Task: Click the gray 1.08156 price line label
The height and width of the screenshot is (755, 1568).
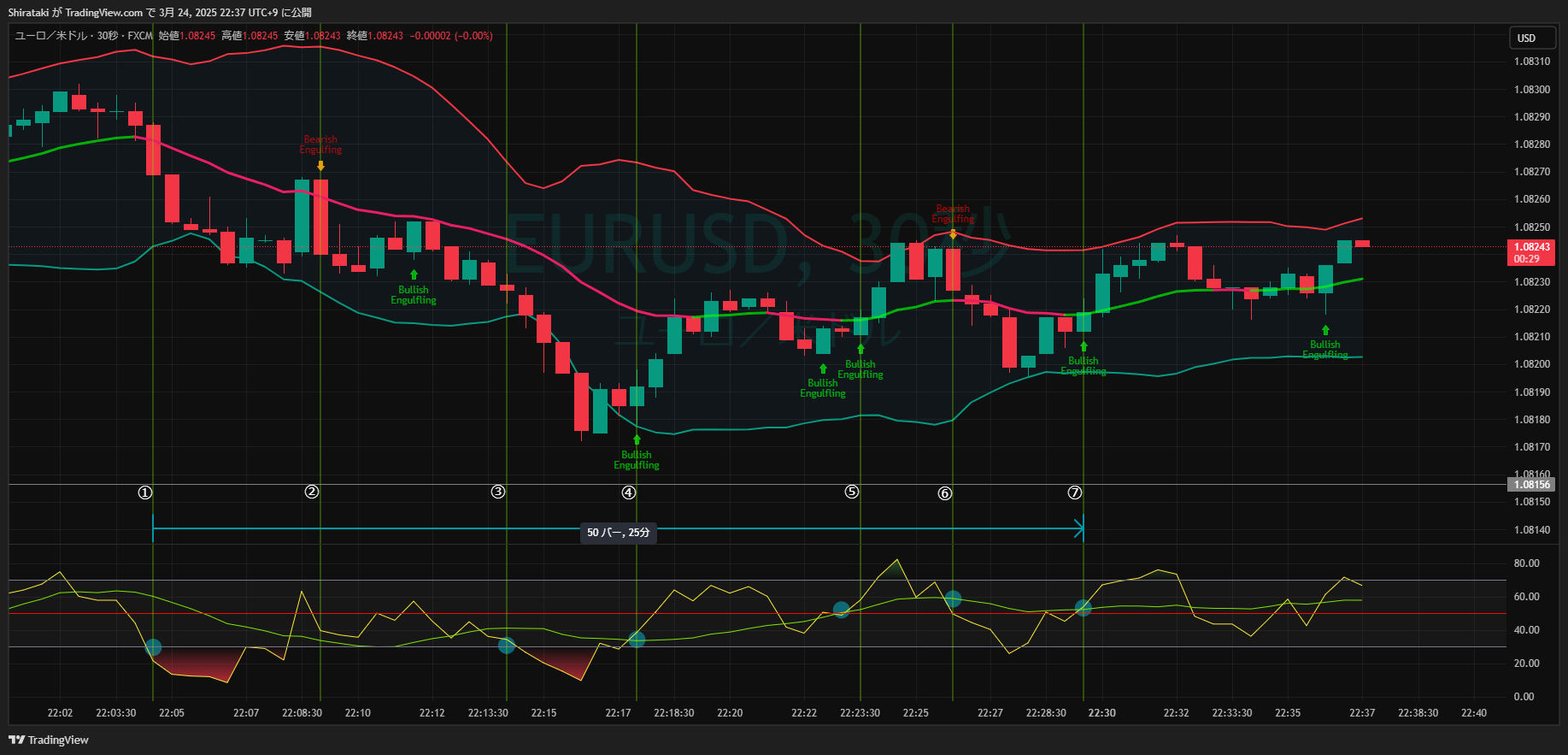Action: click(x=1531, y=485)
